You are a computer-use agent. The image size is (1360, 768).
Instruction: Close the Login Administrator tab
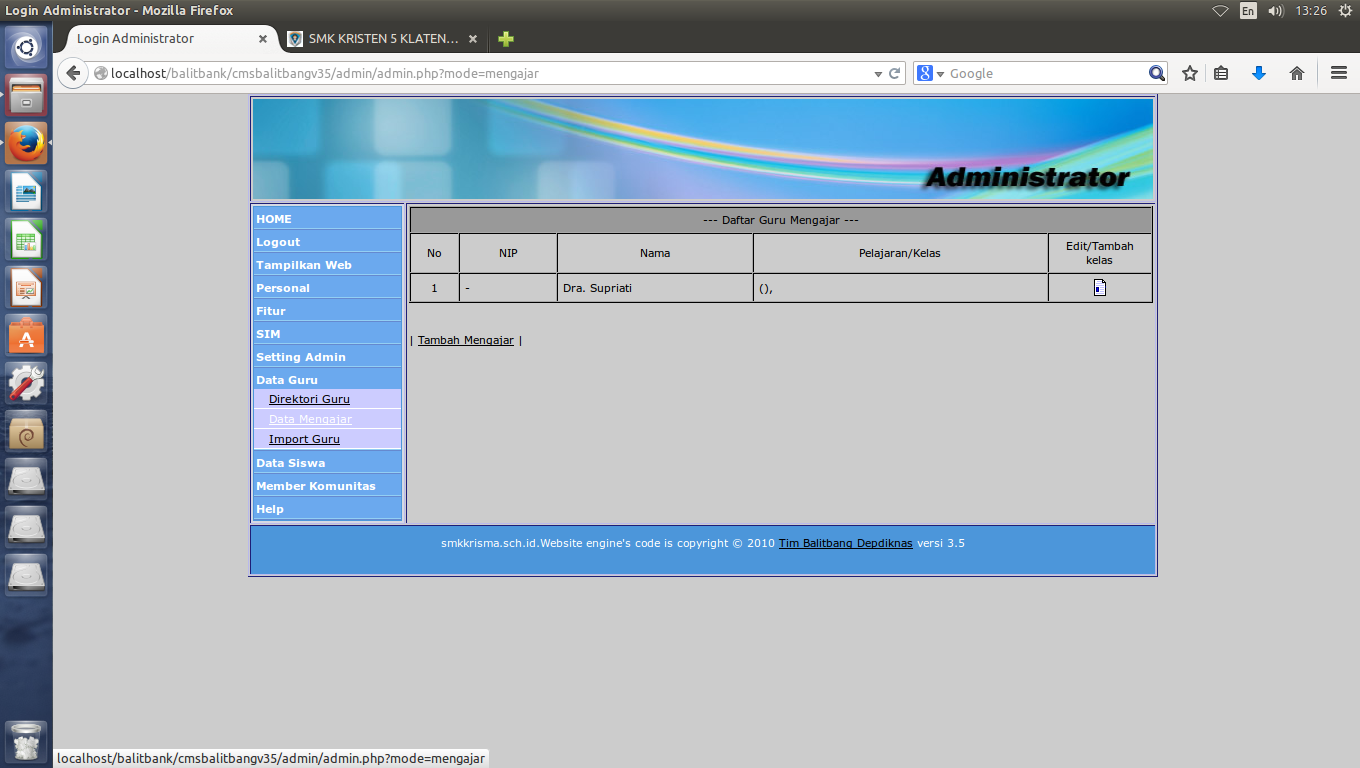click(x=263, y=39)
